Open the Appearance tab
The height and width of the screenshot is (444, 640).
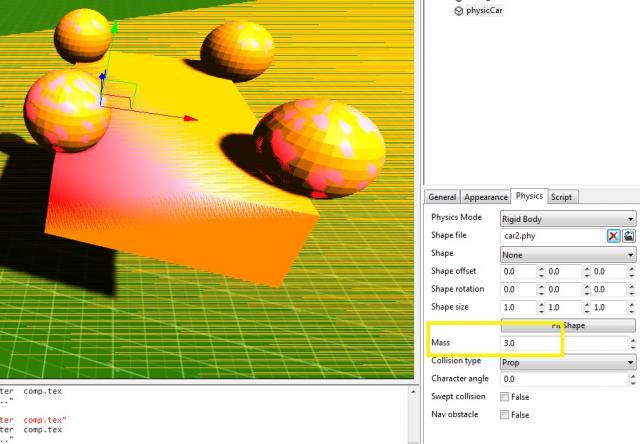click(x=485, y=197)
